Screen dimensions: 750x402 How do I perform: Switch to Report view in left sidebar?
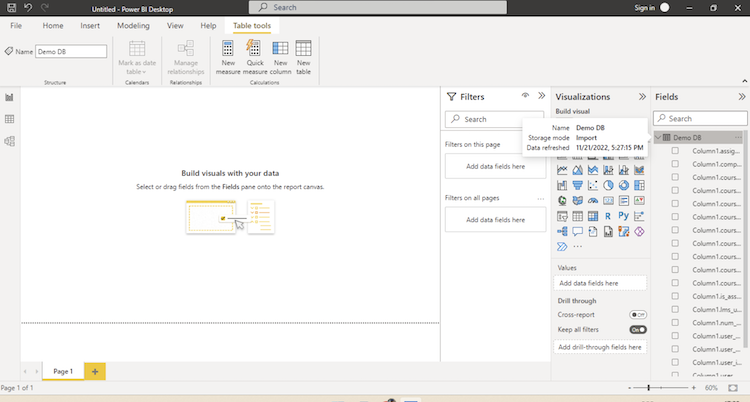[x=10, y=97]
